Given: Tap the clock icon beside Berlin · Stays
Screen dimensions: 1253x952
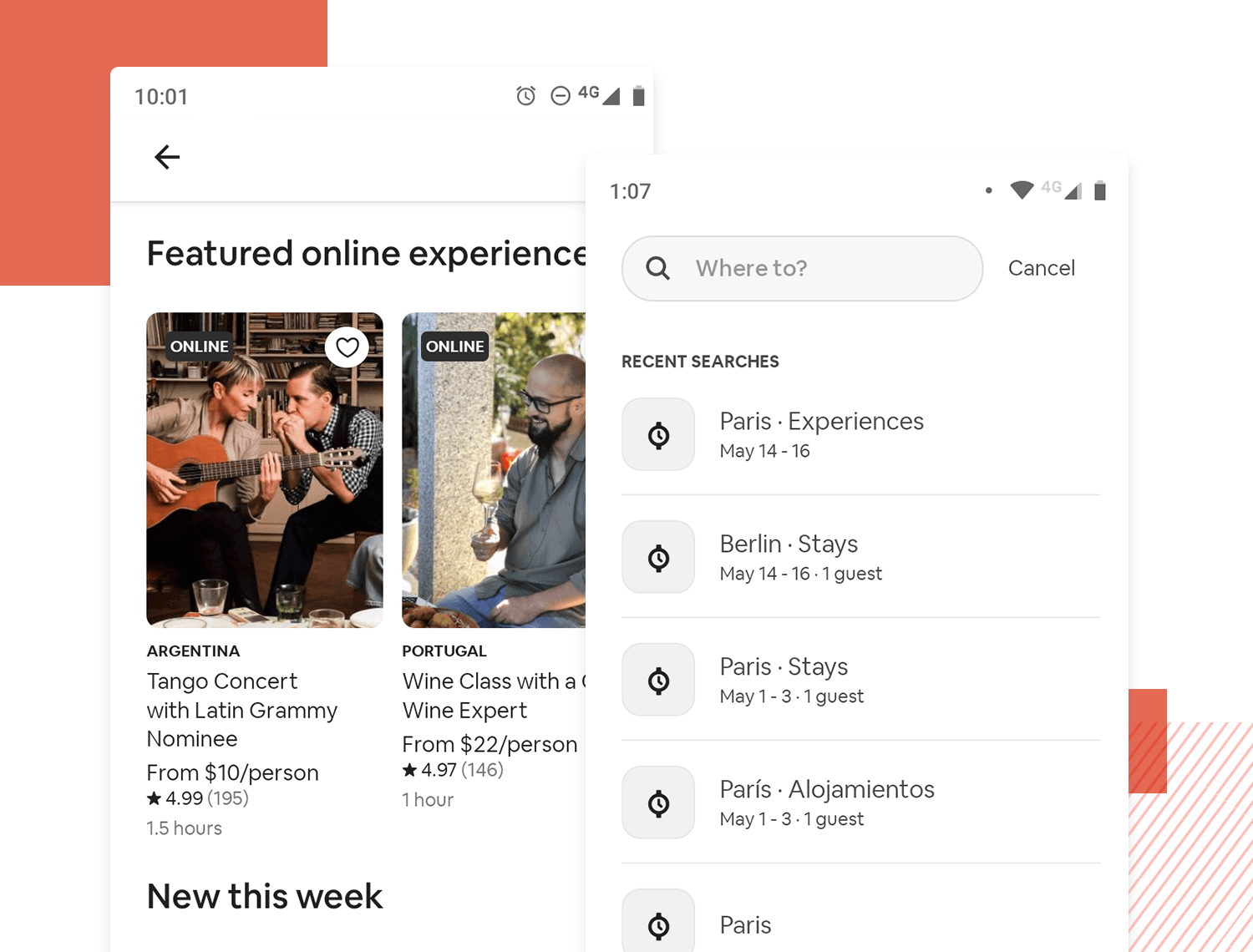Looking at the screenshot, I should coord(658,557).
